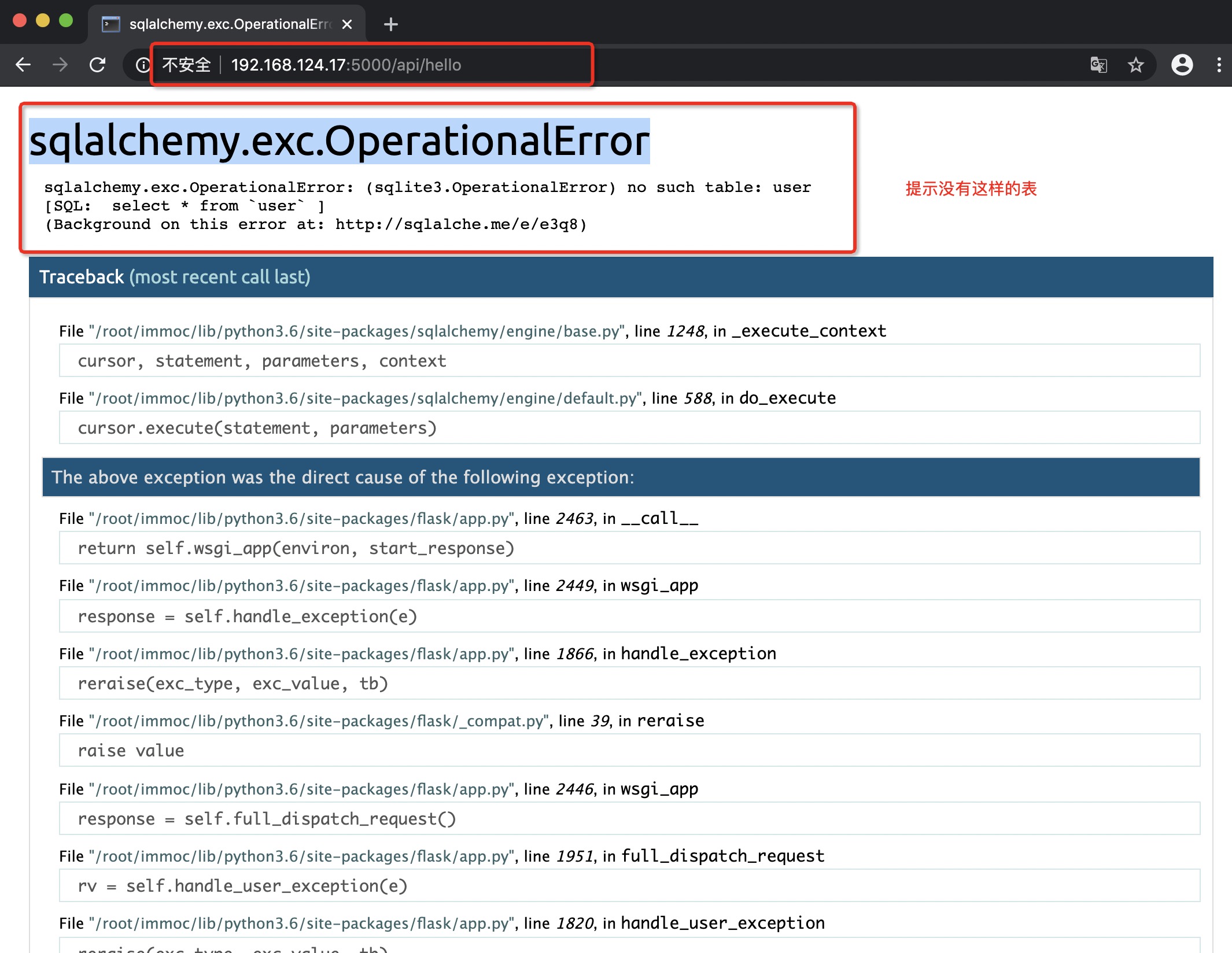The image size is (1232, 953).
Task: Click the yellow minimize window button
Action: coord(43,20)
